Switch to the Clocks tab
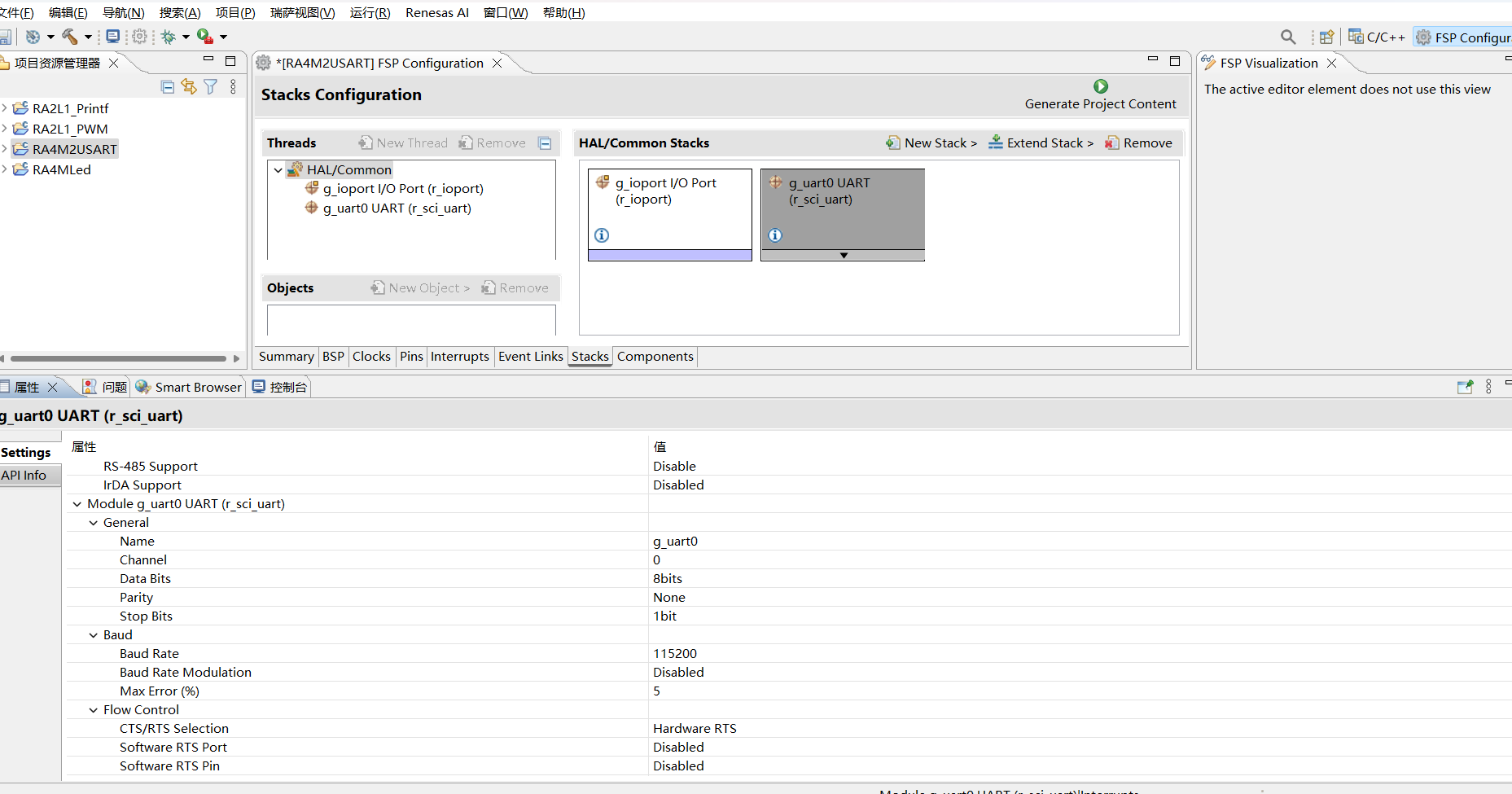 click(x=371, y=357)
